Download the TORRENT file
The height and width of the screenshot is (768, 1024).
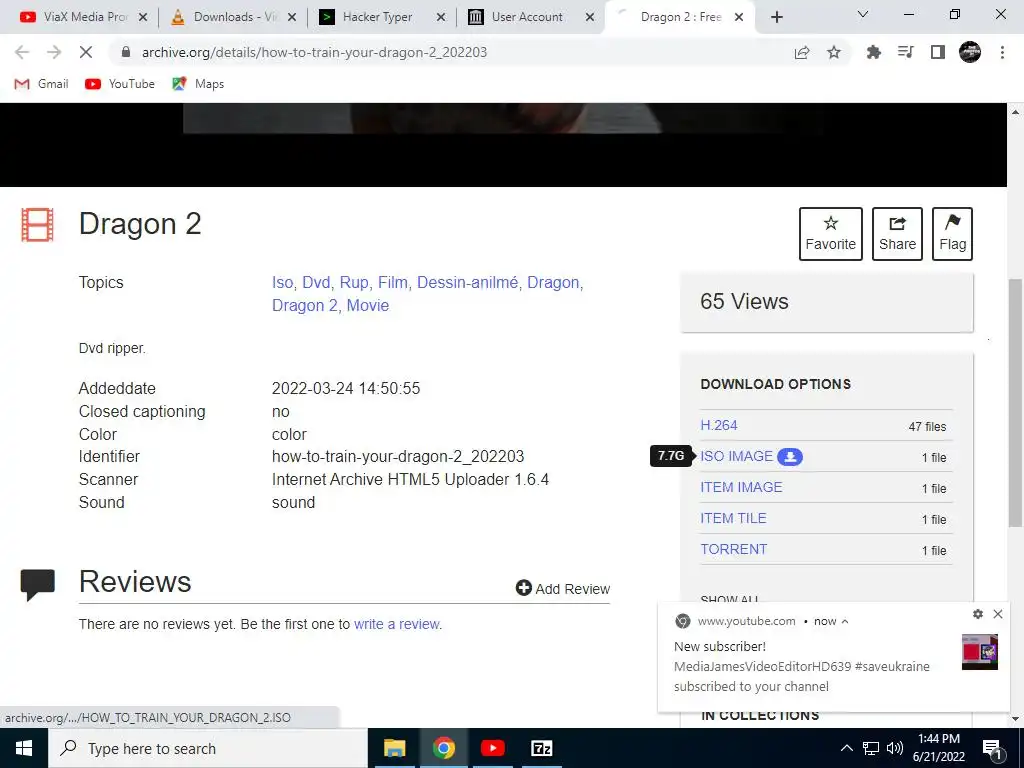(734, 549)
